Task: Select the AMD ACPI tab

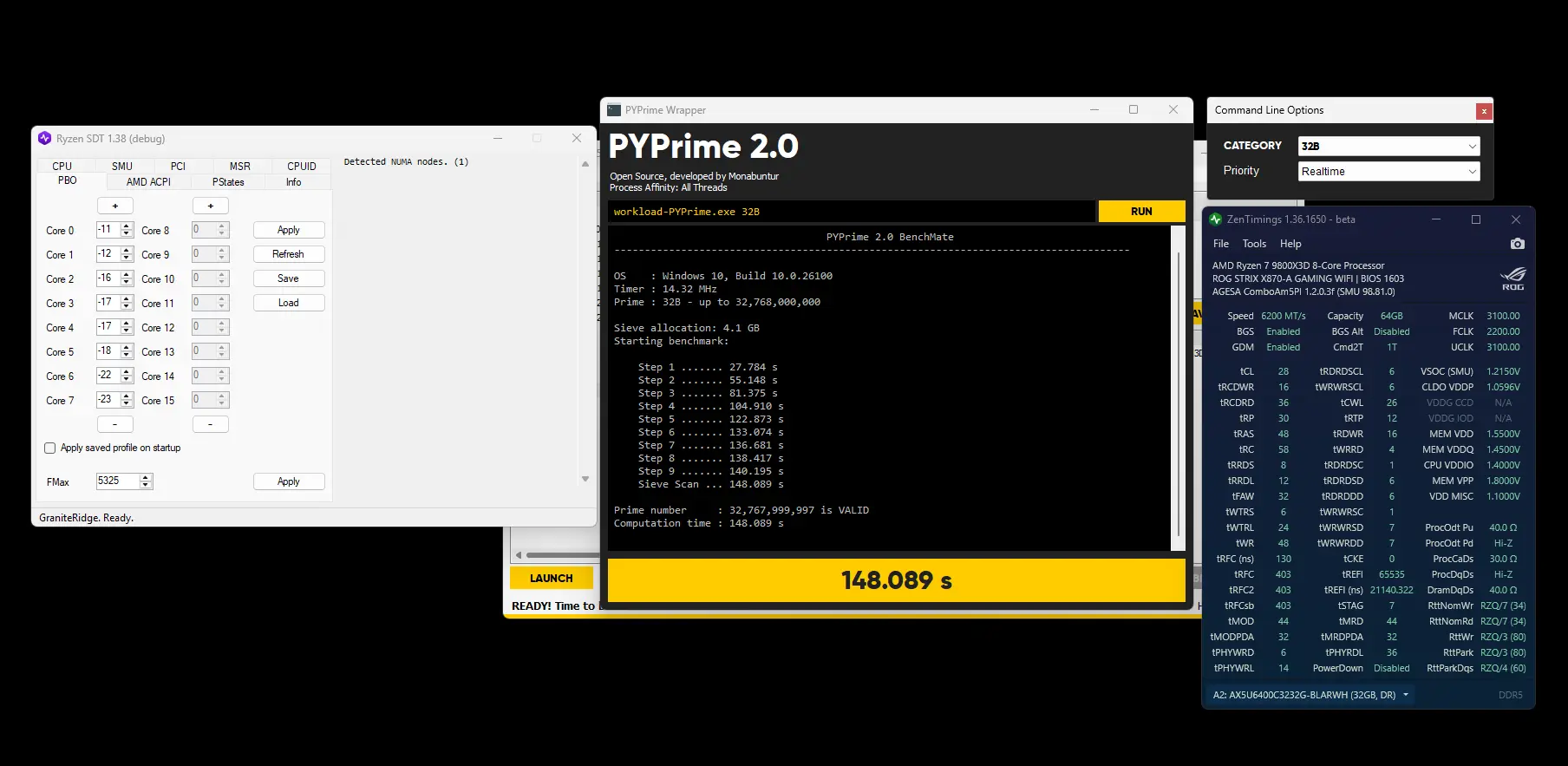Action: (148, 182)
